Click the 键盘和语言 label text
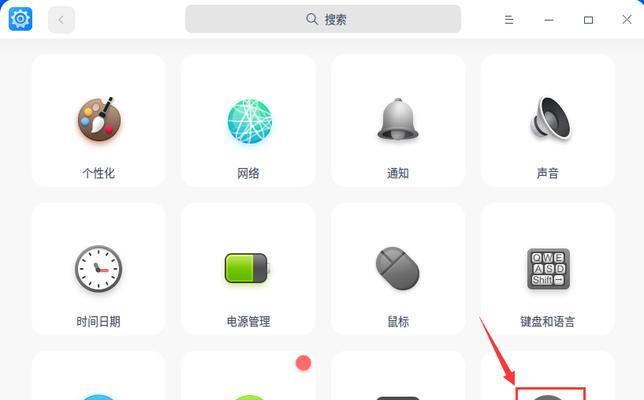 pyautogui.click(x=547, y=321)
